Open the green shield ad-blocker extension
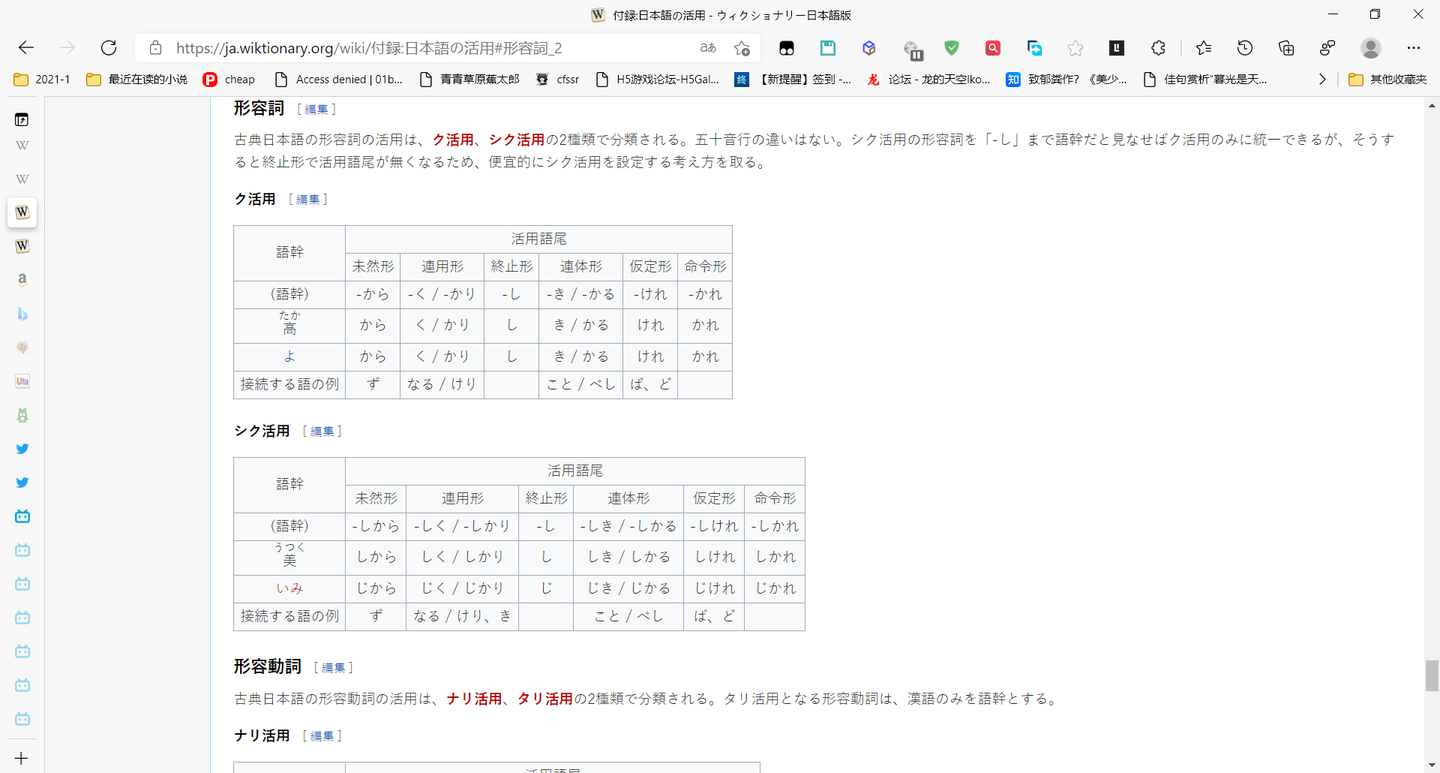This screenshot has width=1440, height=773. [952, 48]
